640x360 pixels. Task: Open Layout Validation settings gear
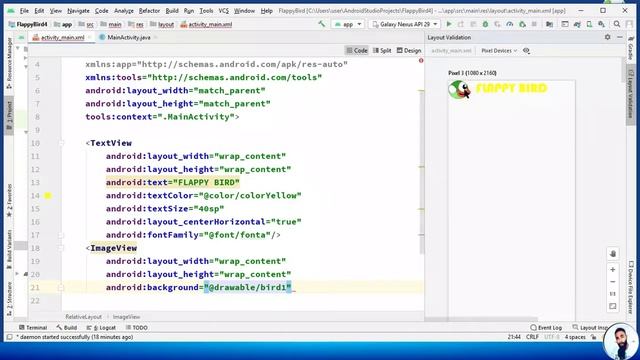pyautogui.click(x=607, y=37)
